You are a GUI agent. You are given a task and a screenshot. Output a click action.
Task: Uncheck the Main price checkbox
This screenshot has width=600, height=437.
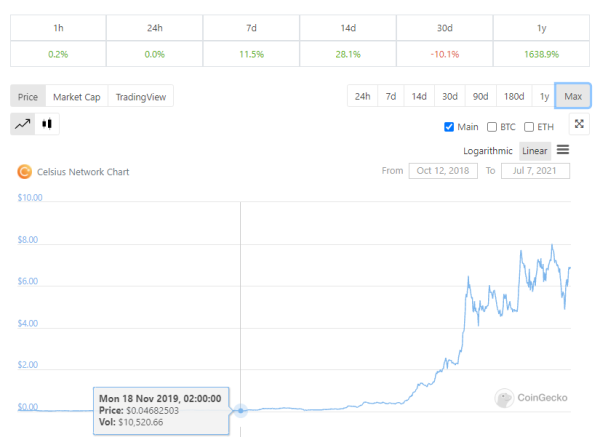449,127
